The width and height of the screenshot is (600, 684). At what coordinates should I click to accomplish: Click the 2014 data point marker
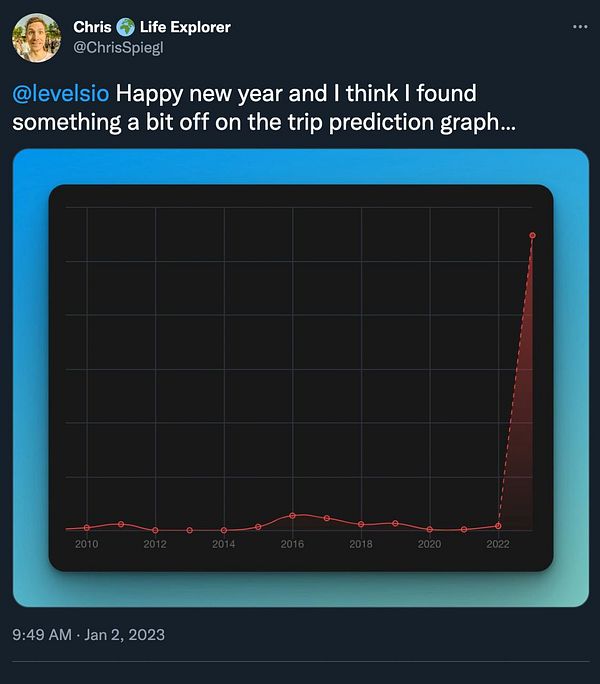(x=224, y=530)
